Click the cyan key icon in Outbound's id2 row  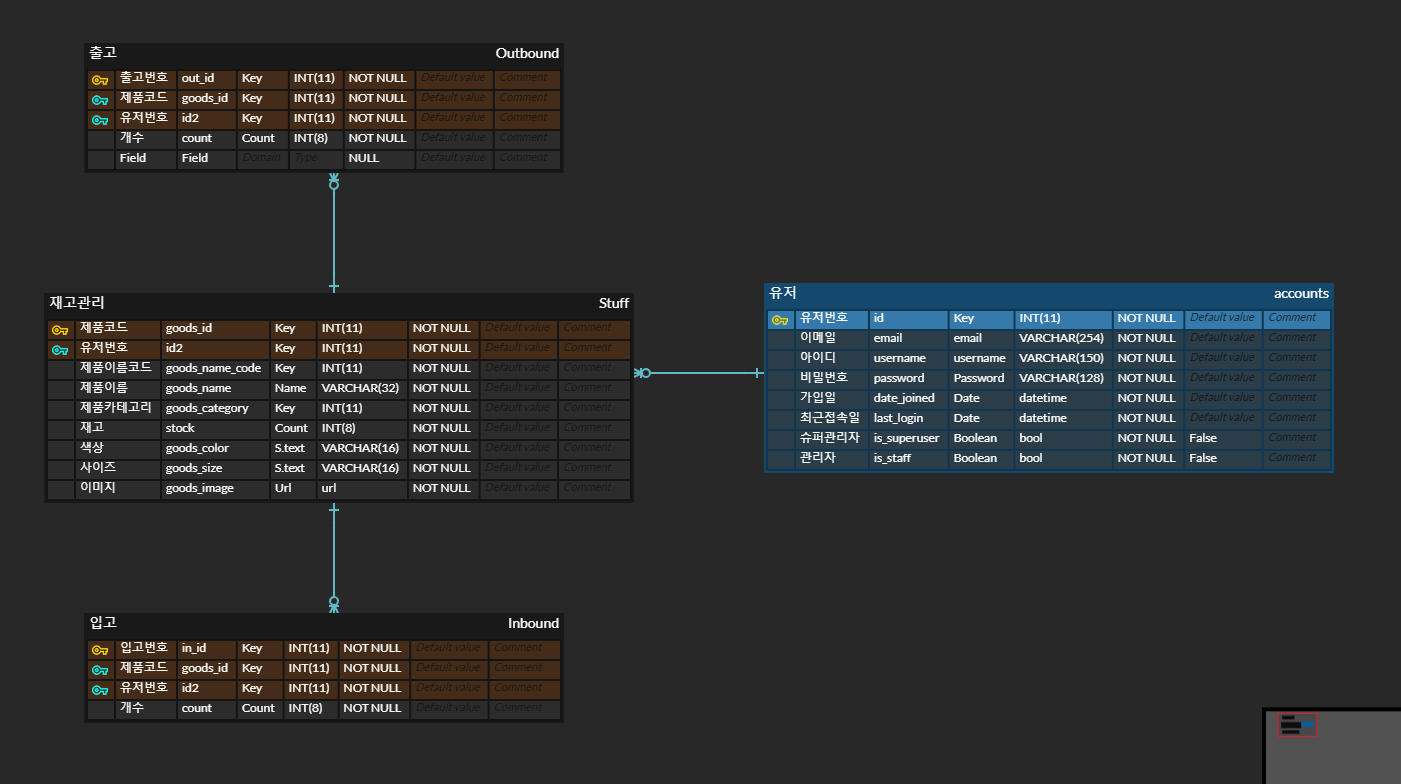click(x=100, y=119)
